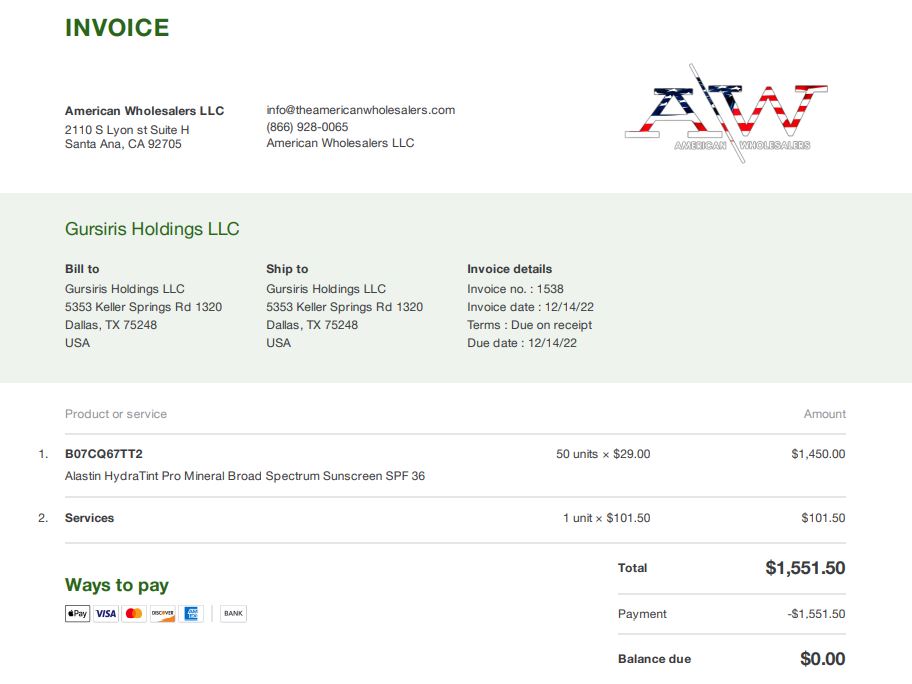The height and width of the screenshot is (684, 912).
Task: Click the INVOICE heading
Action: coord(117,28)
